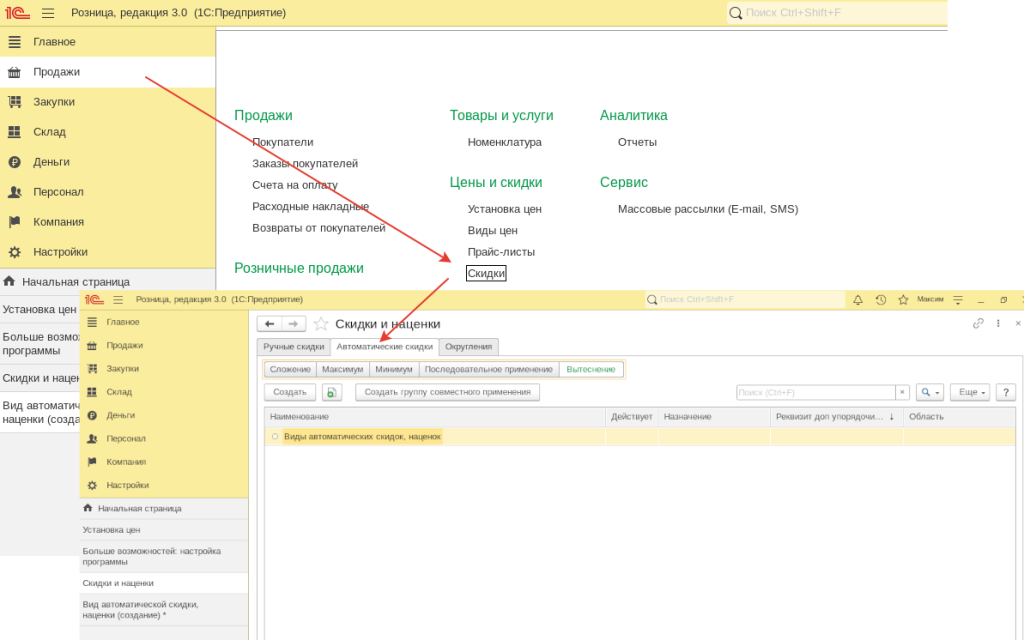Open the Счета на оплату link
This screenshot has height=640, width=1024.
pos(295,185)
